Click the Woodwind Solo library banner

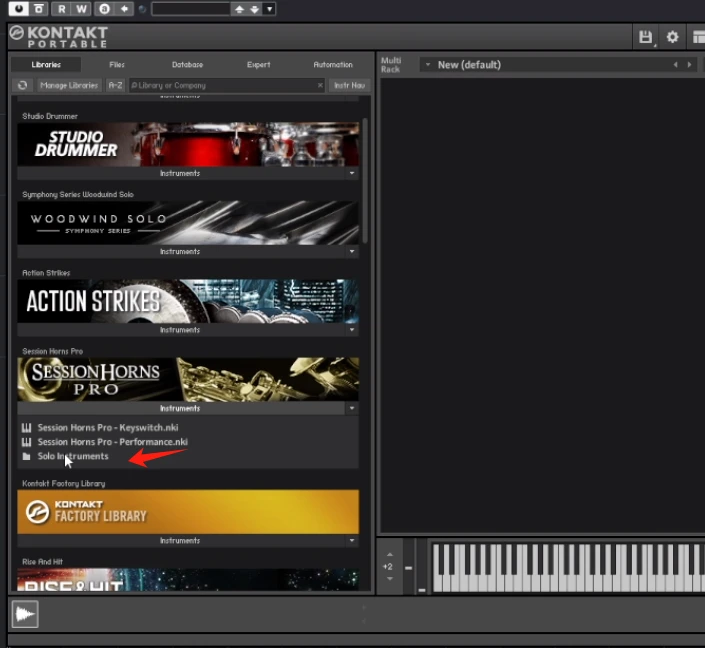point(188,223)
